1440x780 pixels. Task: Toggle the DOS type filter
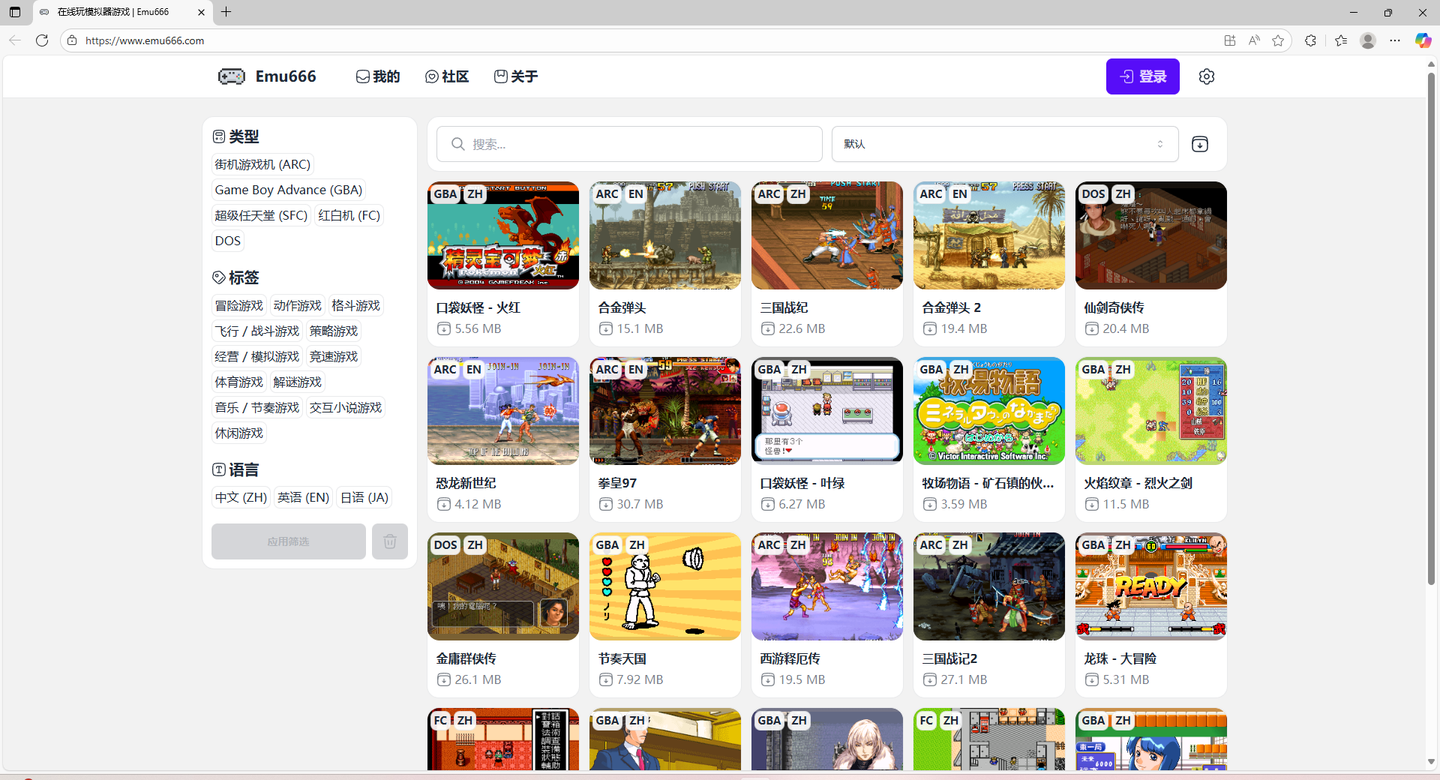228,241
